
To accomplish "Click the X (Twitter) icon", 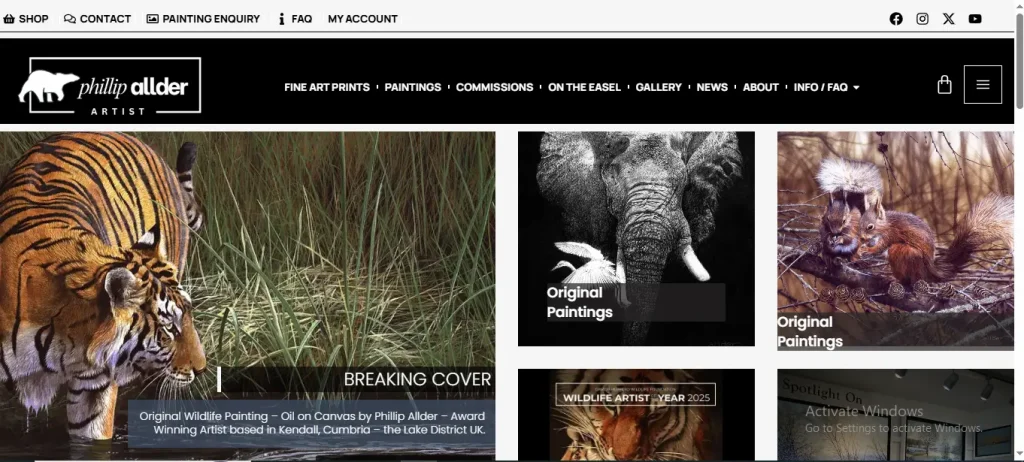I will (x=949, y=18).
